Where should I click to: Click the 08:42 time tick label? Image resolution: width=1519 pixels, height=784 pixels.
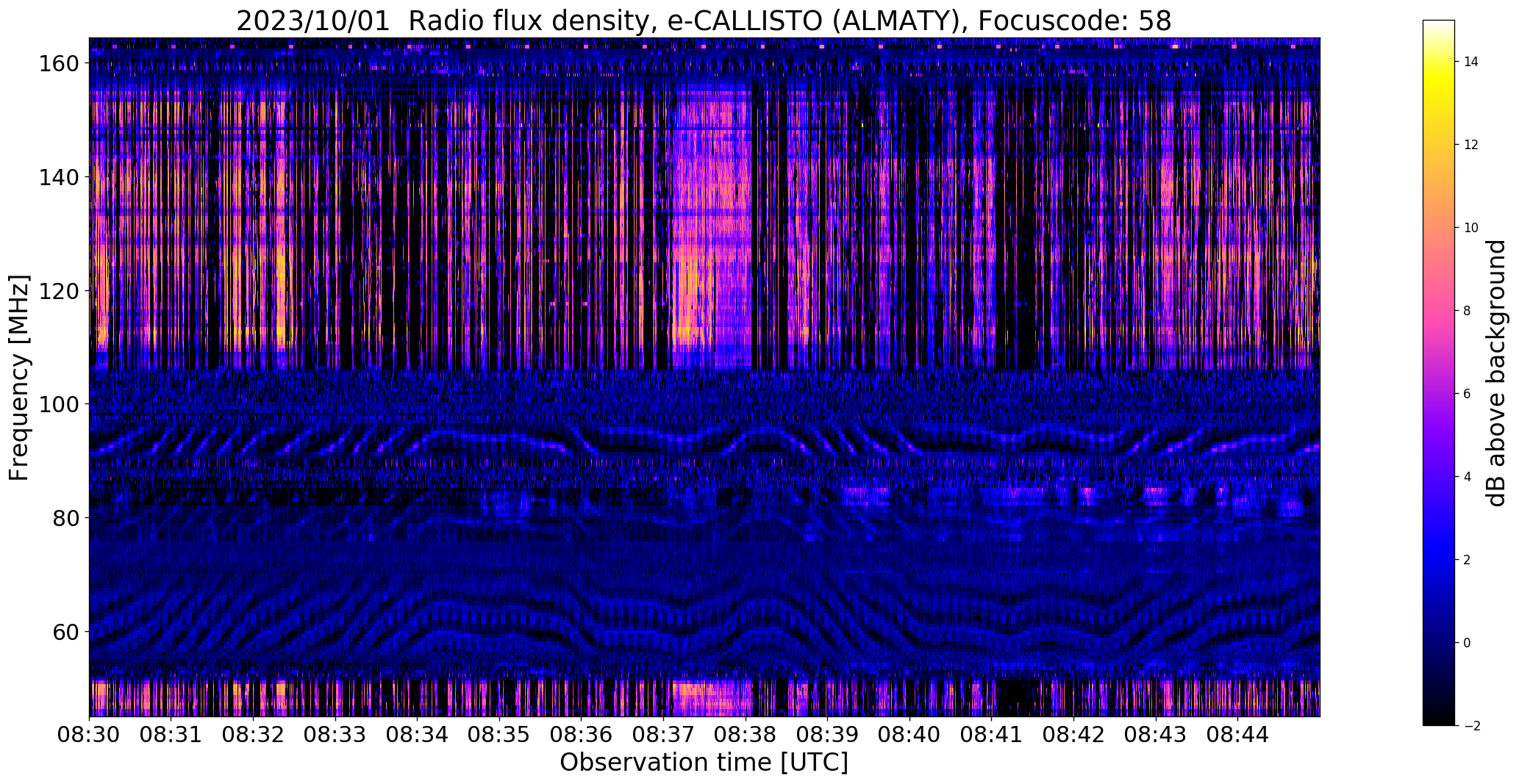(1073, 735)
